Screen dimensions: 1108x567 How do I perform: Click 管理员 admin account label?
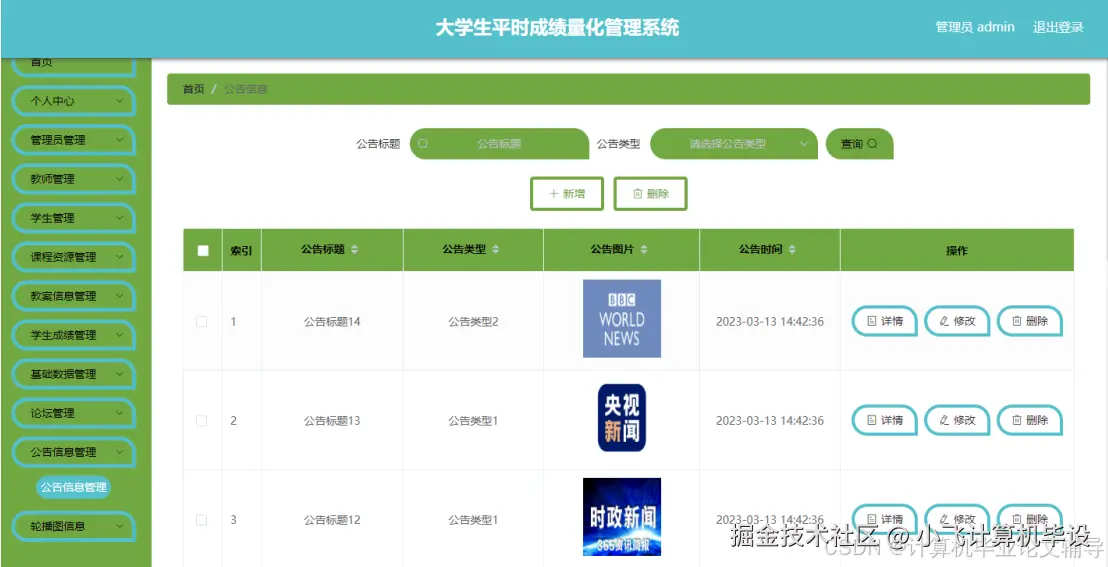[975, 27]
